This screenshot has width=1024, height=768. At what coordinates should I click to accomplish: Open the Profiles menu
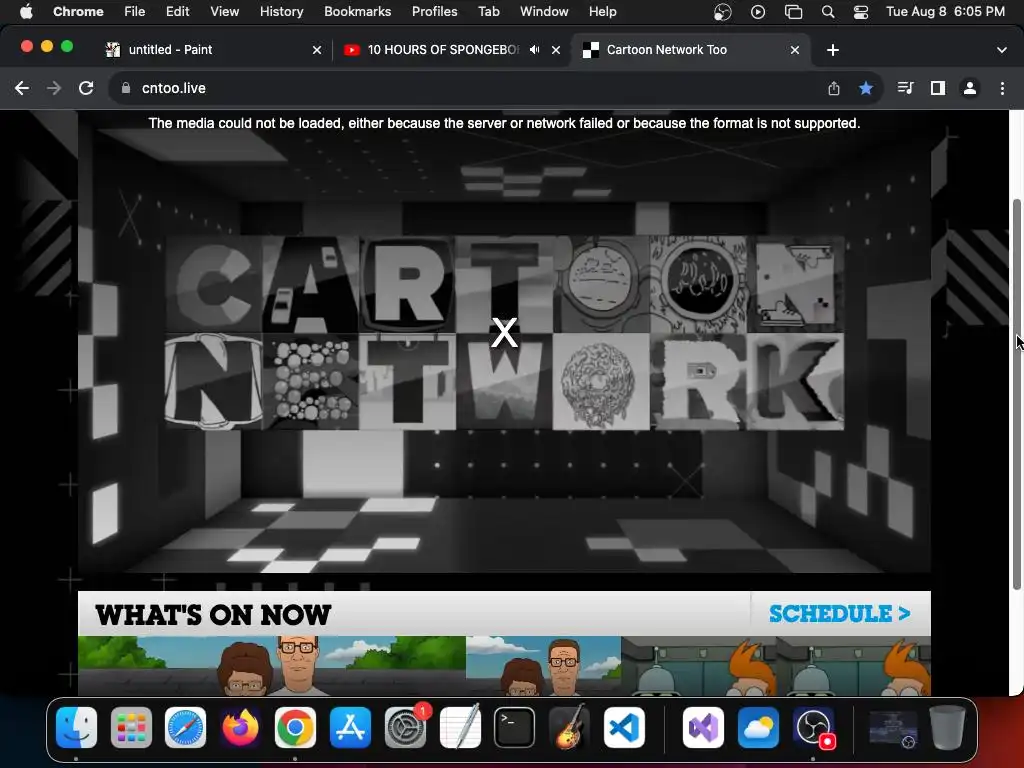(434, 12)
